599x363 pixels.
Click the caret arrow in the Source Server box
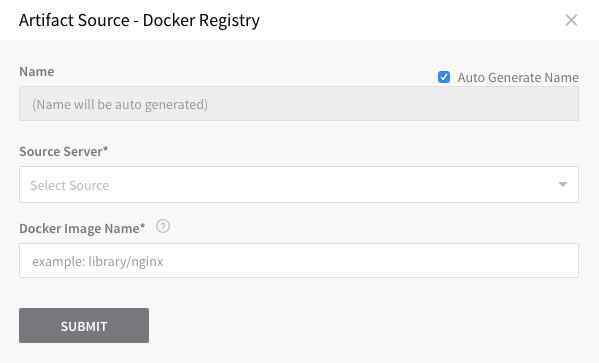pos(562,185)
